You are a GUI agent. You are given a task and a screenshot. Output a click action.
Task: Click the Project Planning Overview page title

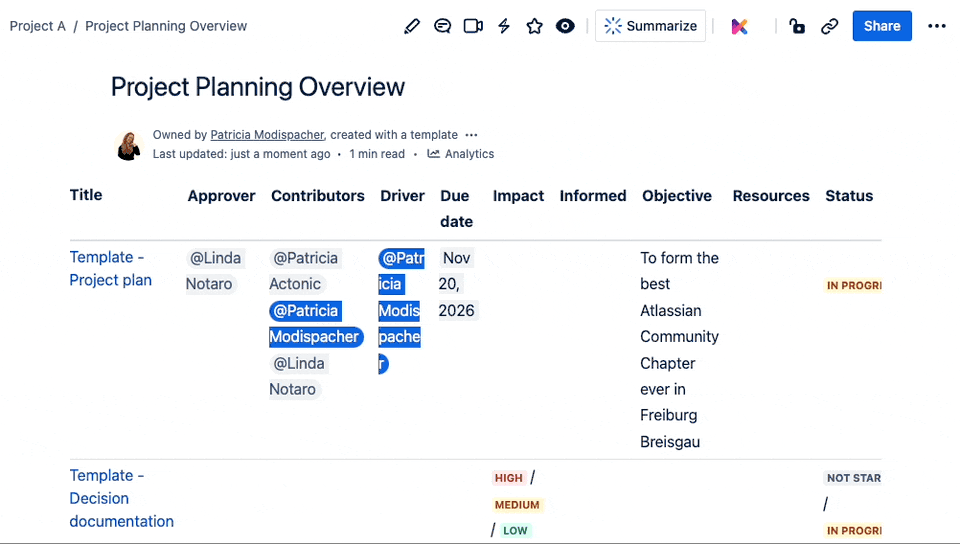[x=258, y=87]
